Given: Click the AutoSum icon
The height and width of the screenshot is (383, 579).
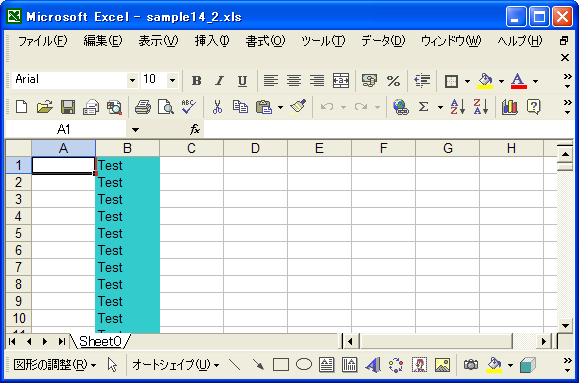Looking at the screenshot, I should (424, 107).
